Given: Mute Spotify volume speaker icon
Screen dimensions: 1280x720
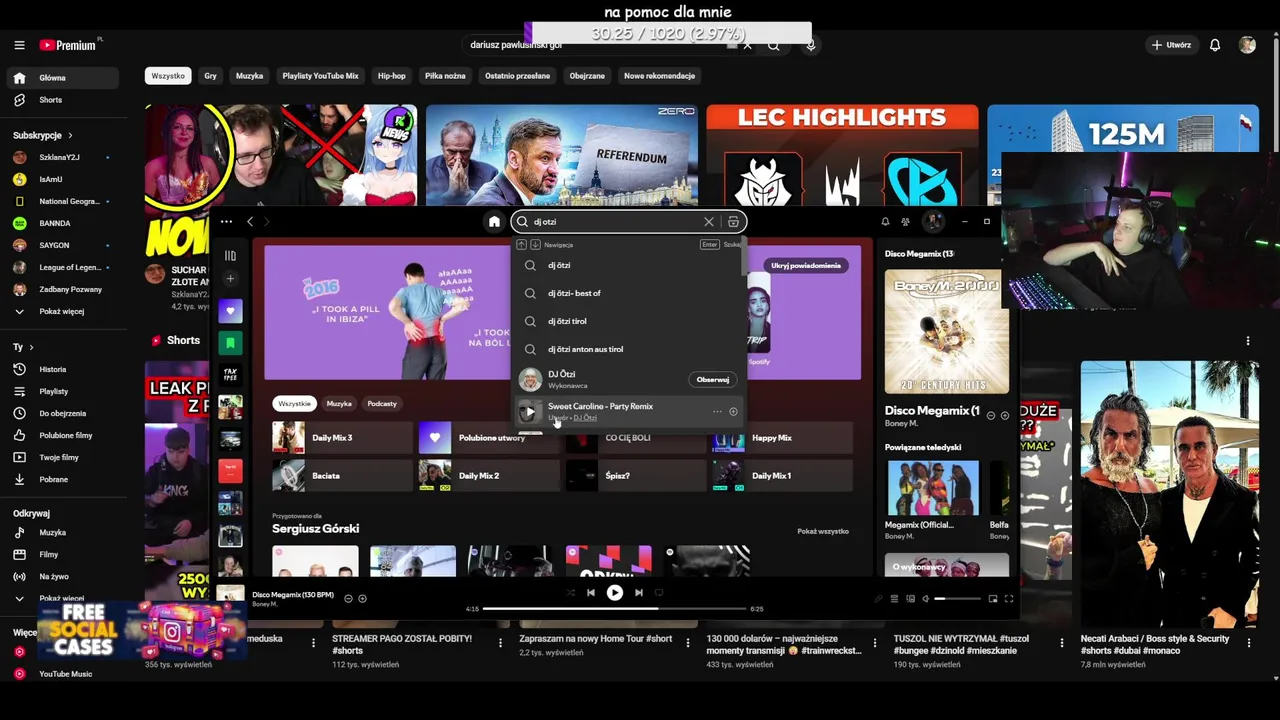Looking at the screenshot, I should click(x=925, y=598).
